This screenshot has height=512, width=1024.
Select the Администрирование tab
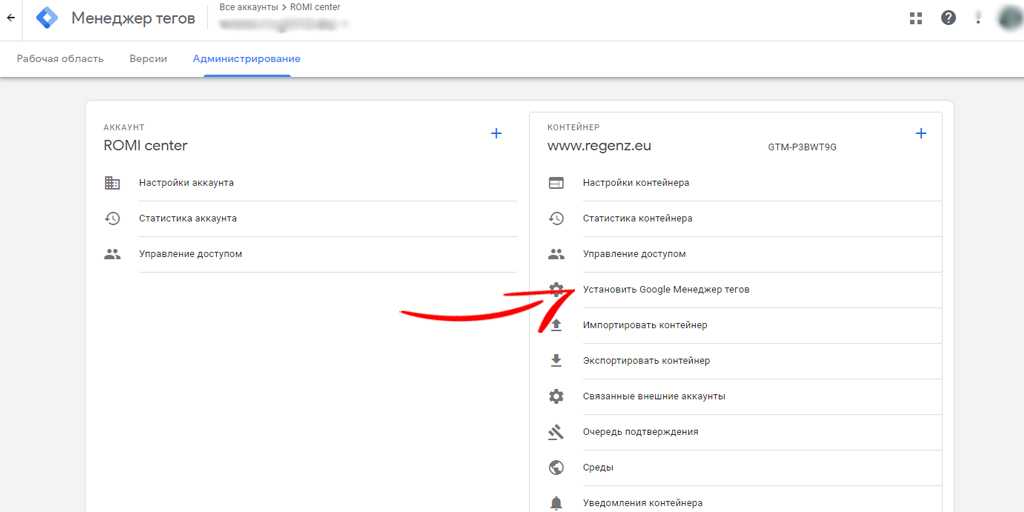point(246,59)
